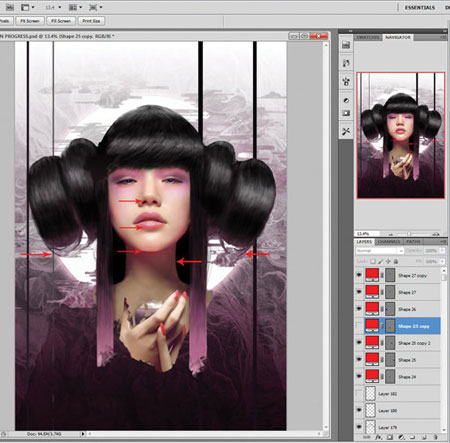Viewport: 450px width, 443px height.
Task: Switch to the Swatches tab
Action: 368,37
